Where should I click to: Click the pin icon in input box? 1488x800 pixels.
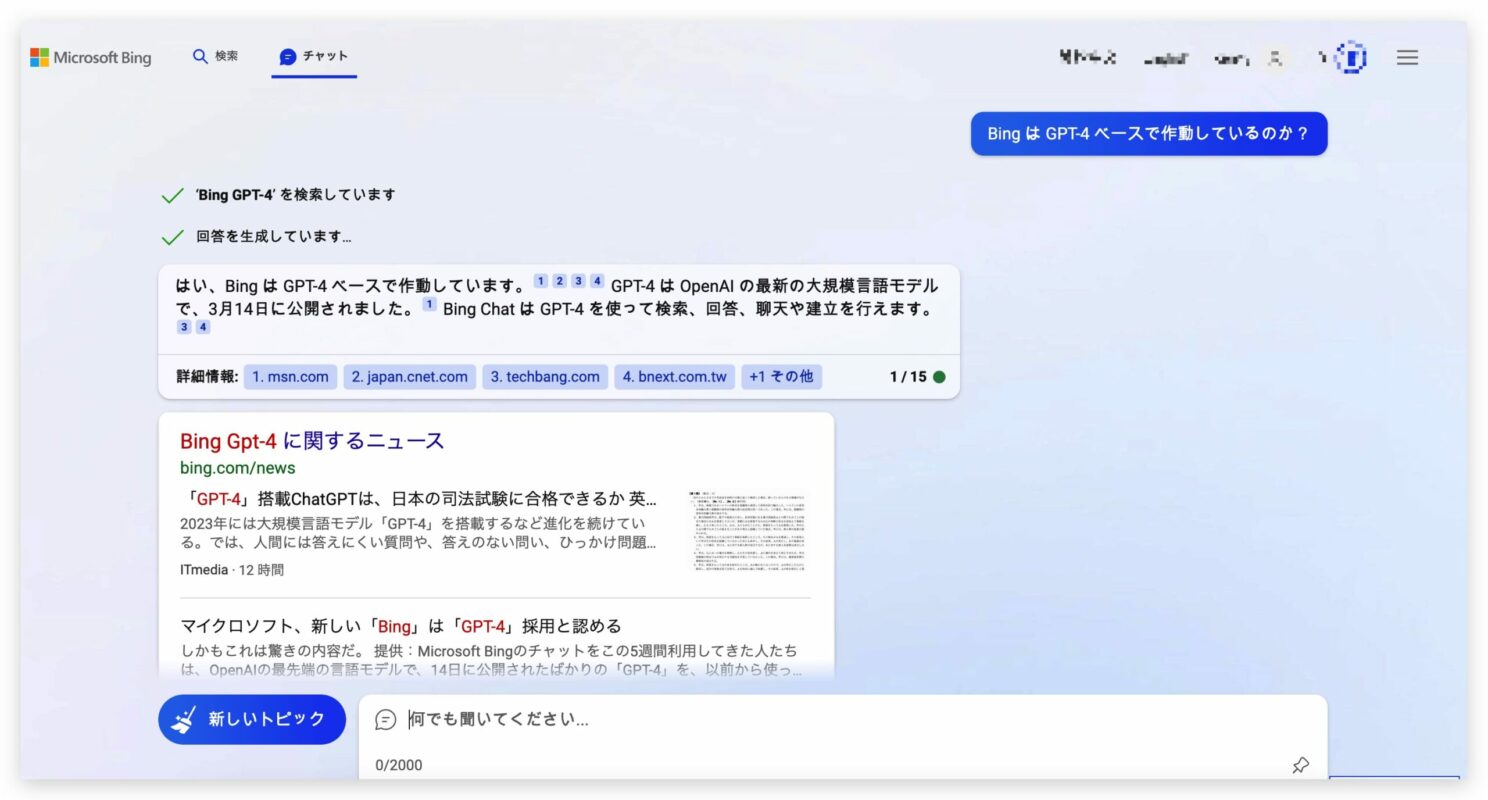(x=1300, y=765)
